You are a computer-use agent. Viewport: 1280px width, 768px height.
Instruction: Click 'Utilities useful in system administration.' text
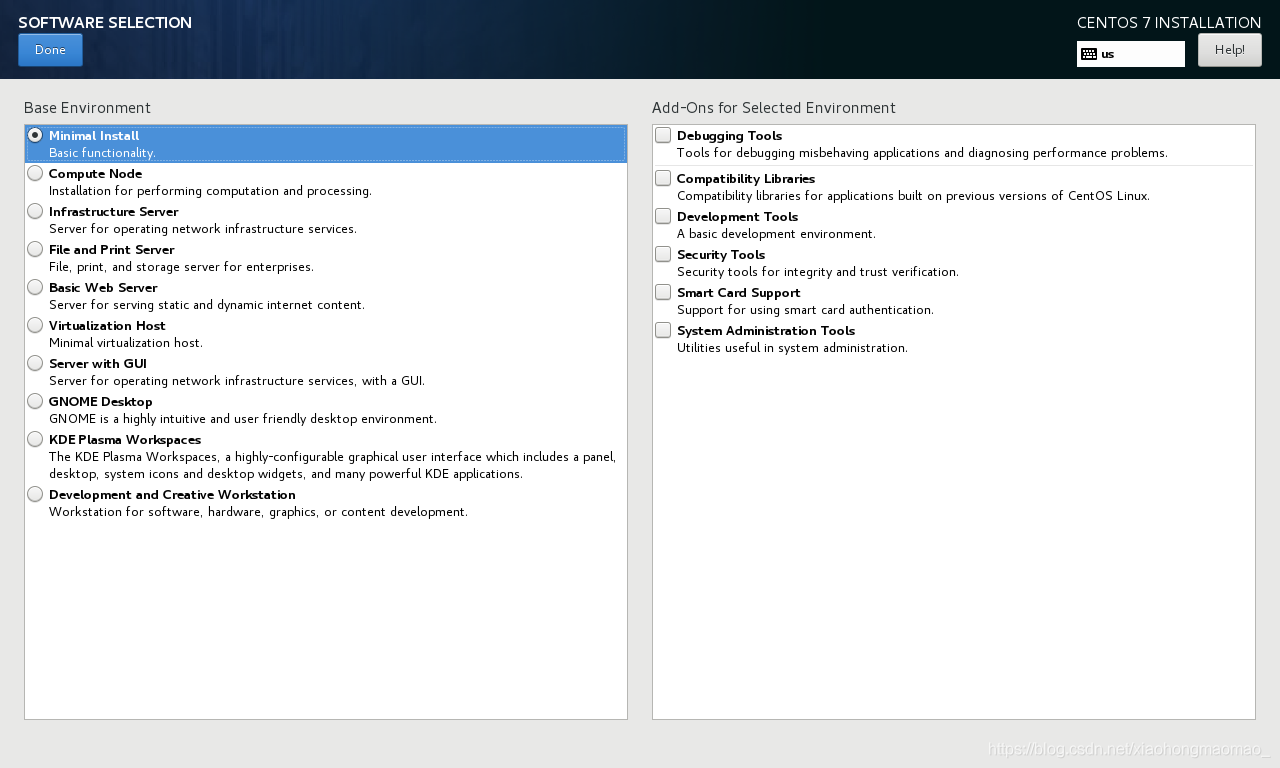(x=792, y=348)
